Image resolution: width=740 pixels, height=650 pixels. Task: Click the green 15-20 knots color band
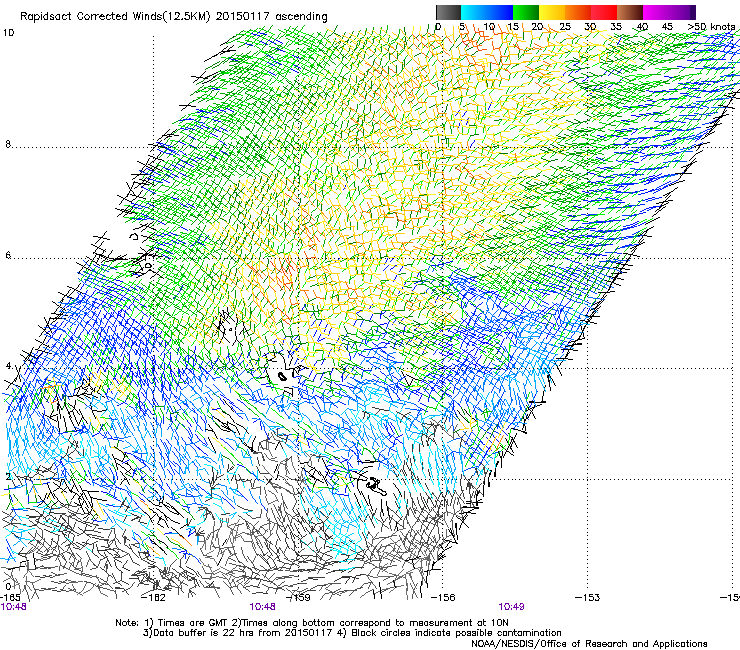point(526,12)
